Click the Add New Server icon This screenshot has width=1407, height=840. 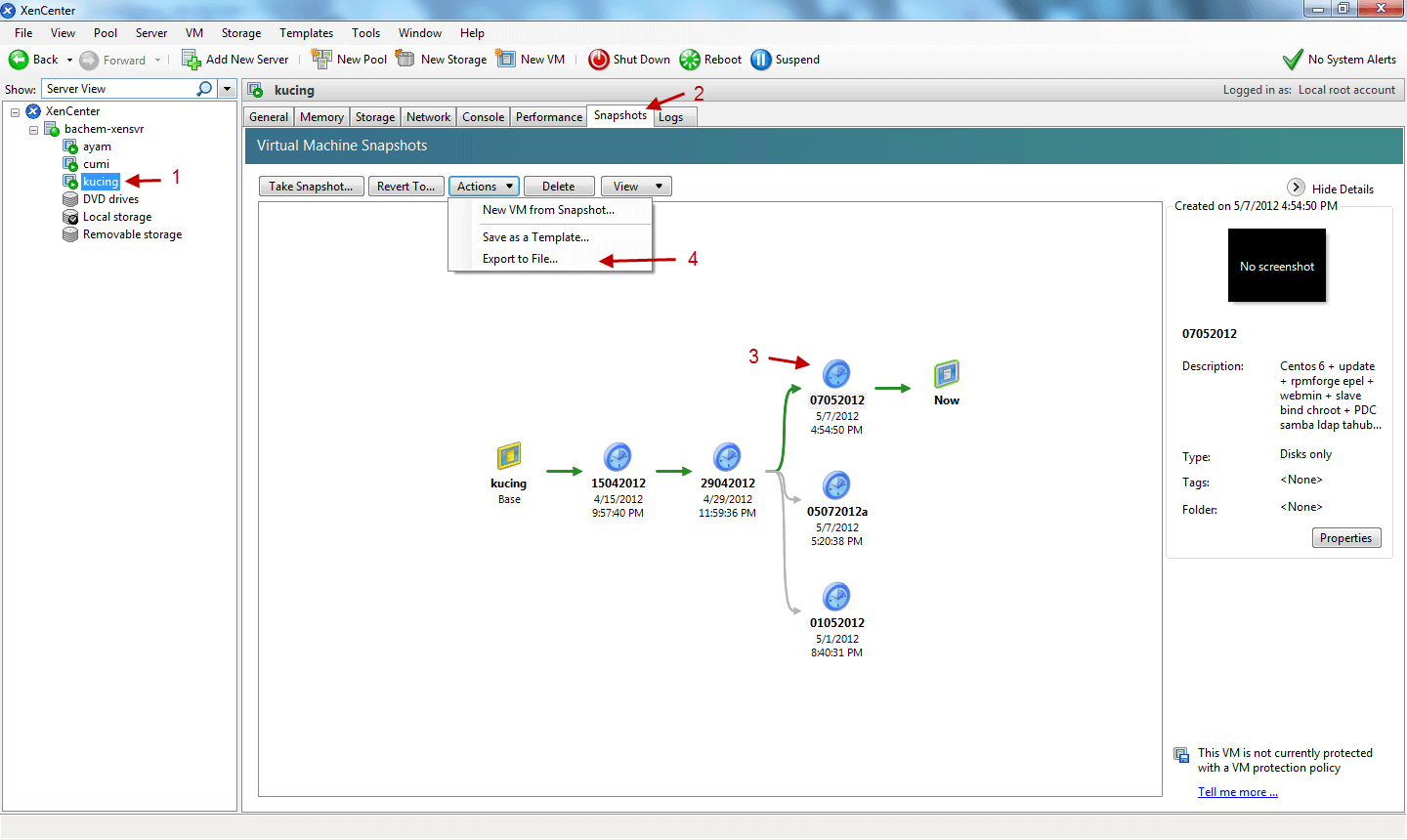192,60
